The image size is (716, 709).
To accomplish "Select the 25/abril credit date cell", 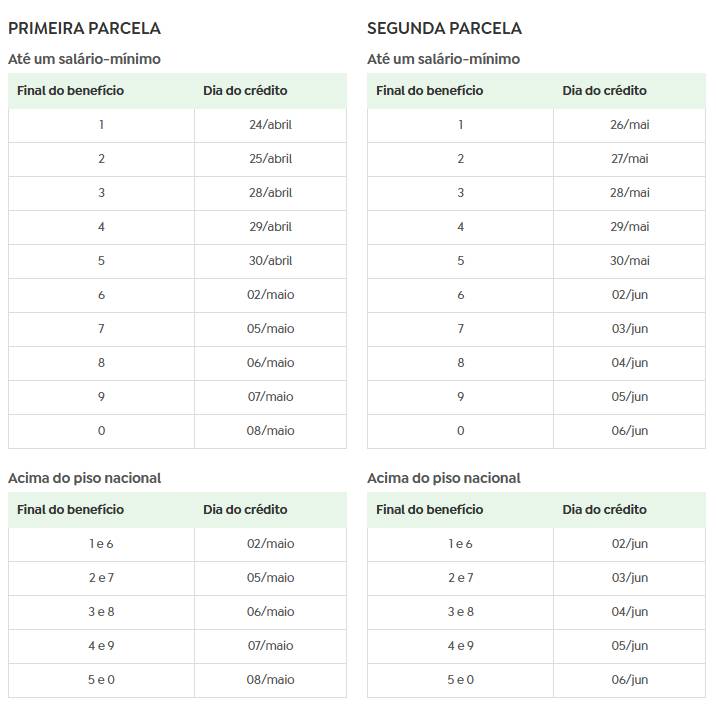I will [x=270, y=159].
